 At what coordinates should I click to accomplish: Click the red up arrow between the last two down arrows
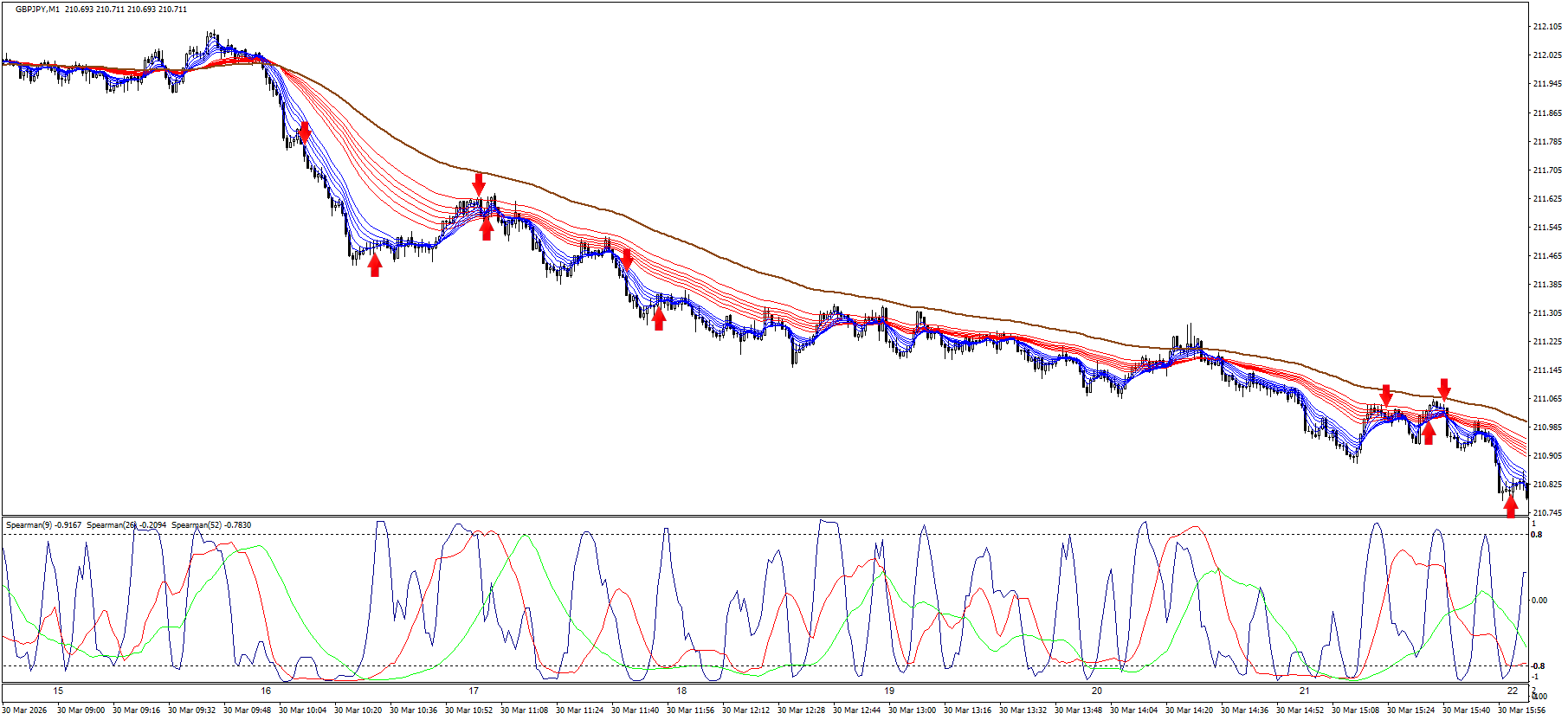(1428, 433)
